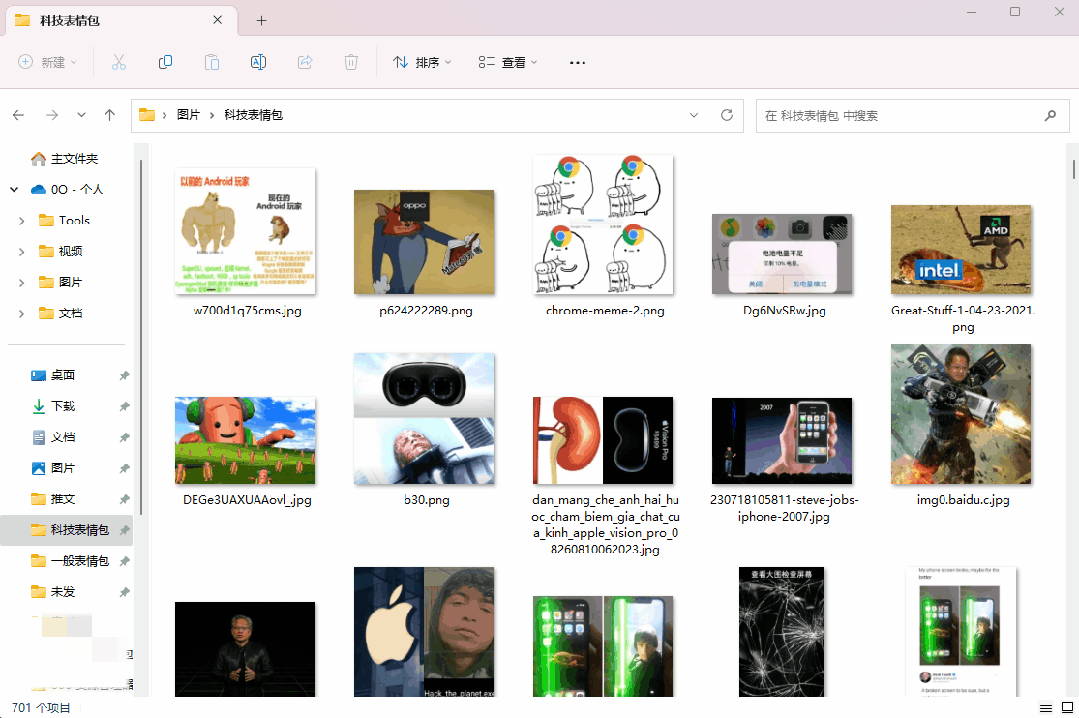Click pin icon beside 推文
Screen dimensions: 1079x718
pos(125,499)
